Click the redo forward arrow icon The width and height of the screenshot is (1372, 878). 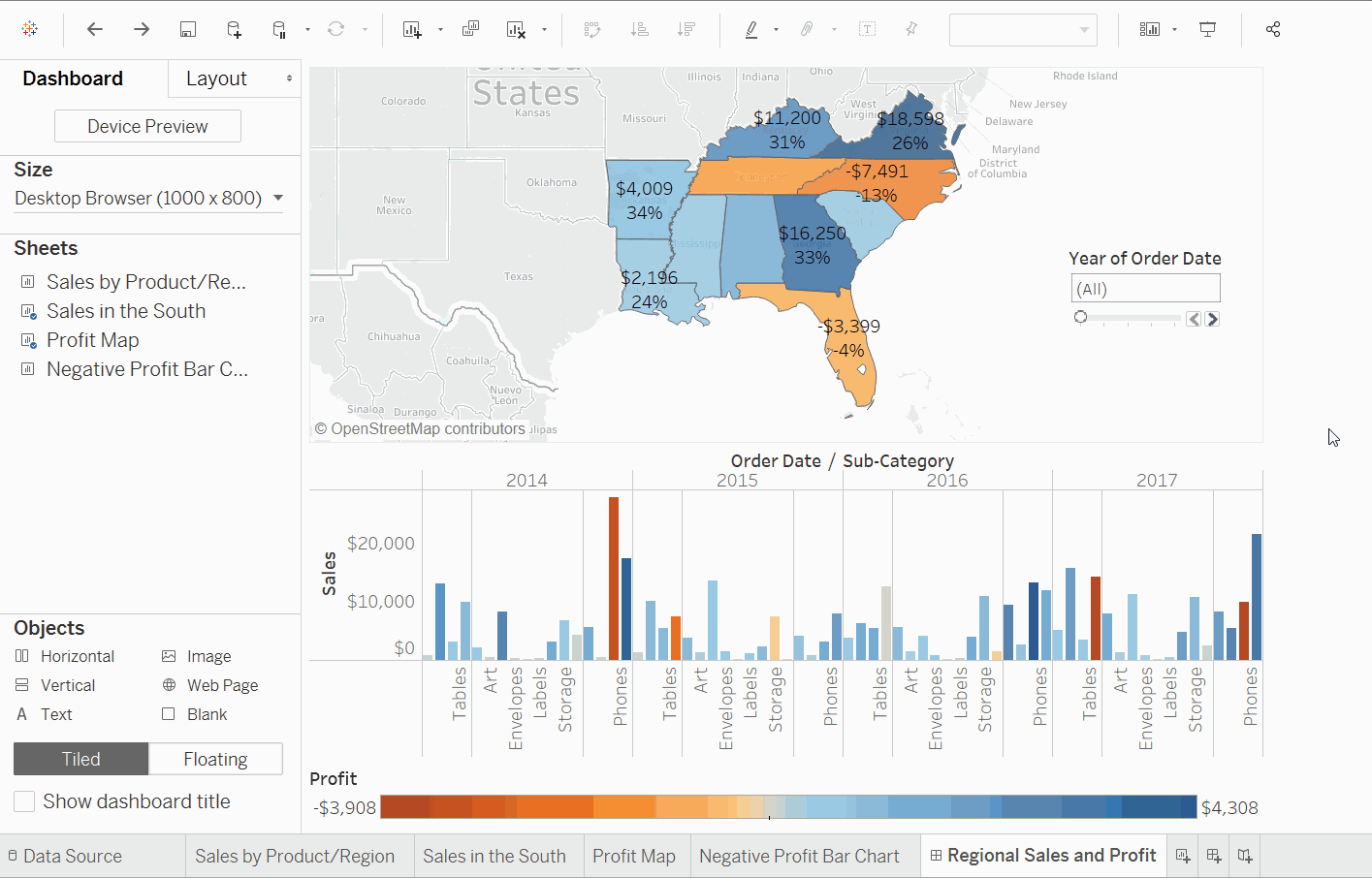point(142,29)
